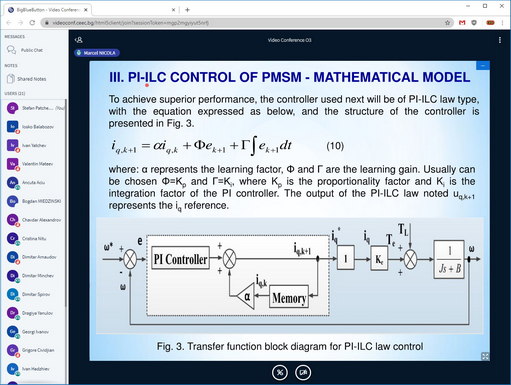Screen dimensions: 511x385
Task: Click the Marcel NICOLA talking indicator
Action: point(97,53)
